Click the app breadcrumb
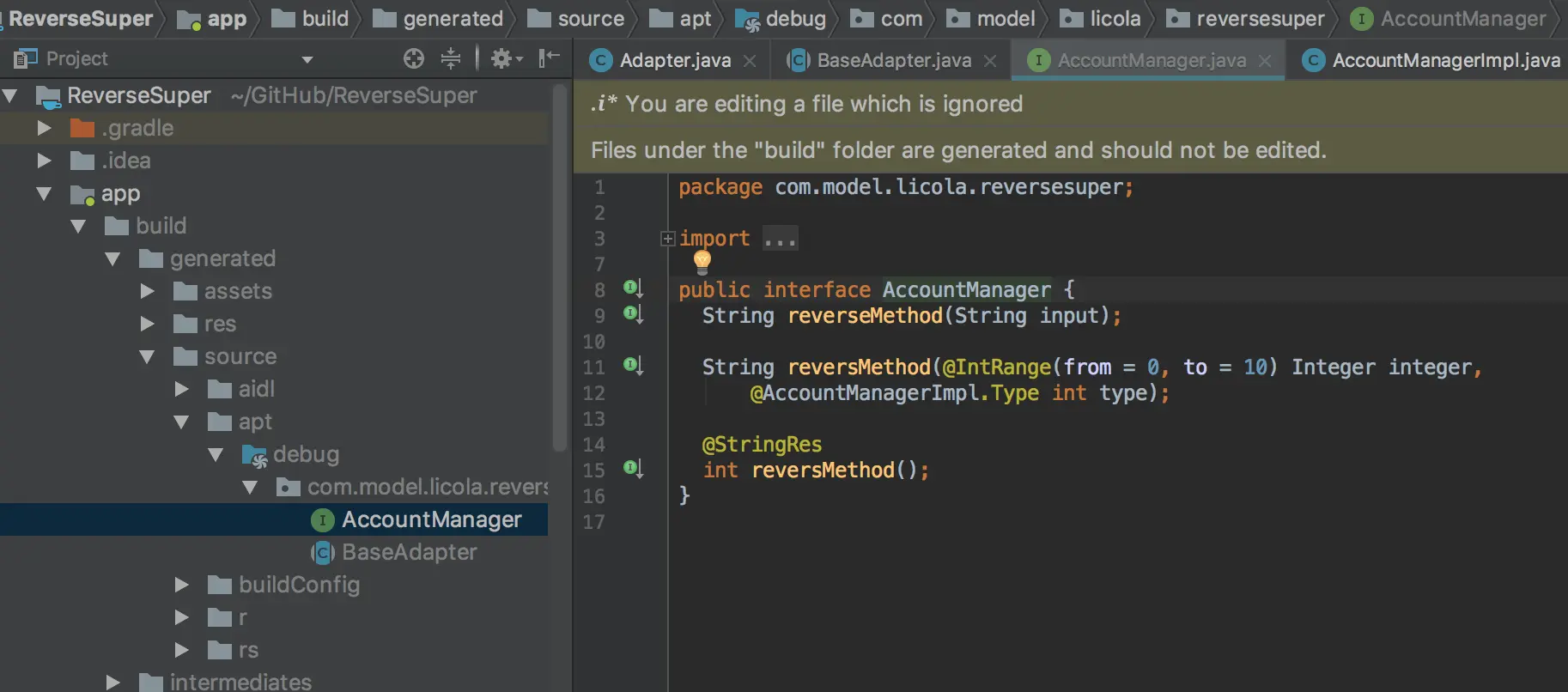 click(212, 19)
